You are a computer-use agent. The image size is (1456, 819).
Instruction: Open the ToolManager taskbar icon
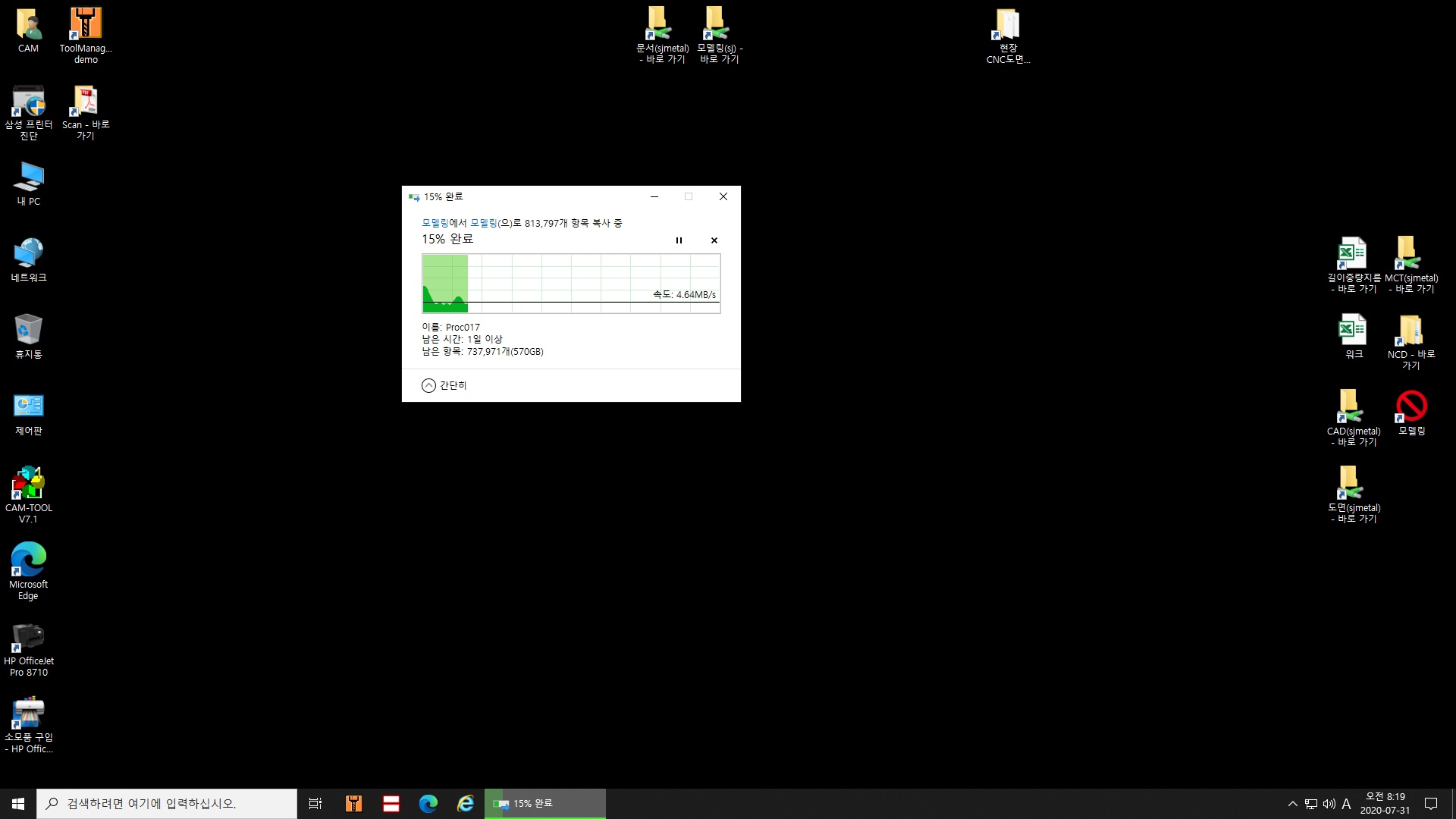pos(353,804)
